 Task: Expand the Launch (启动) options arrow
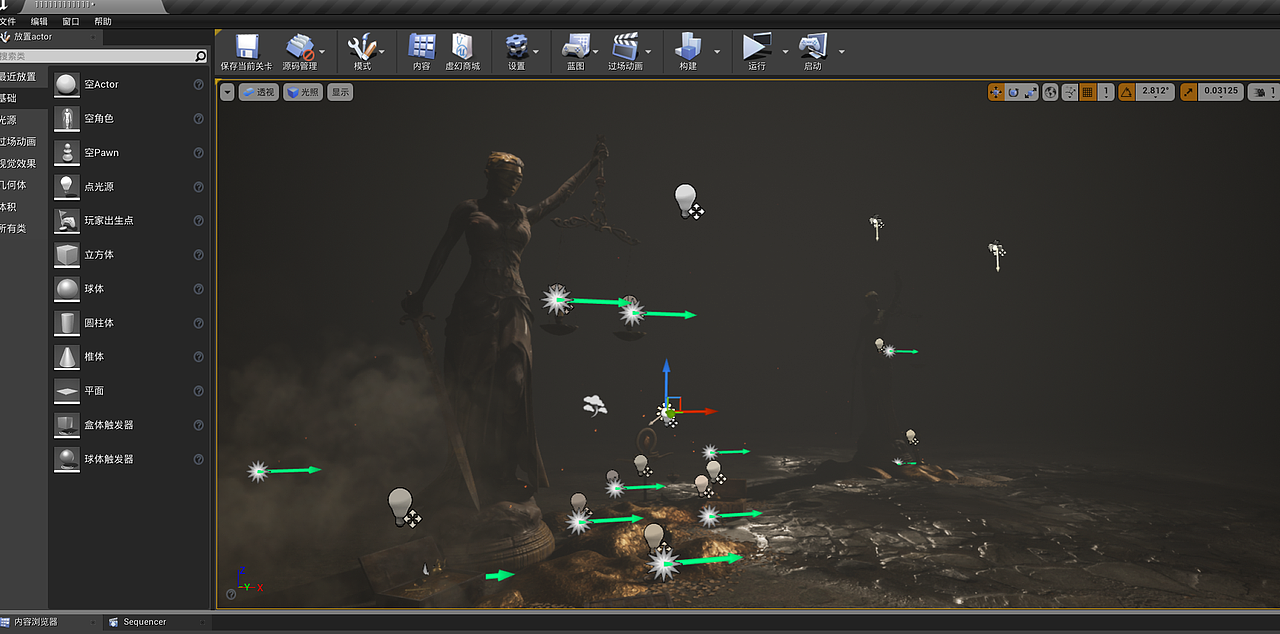click(x=841, y=51)
